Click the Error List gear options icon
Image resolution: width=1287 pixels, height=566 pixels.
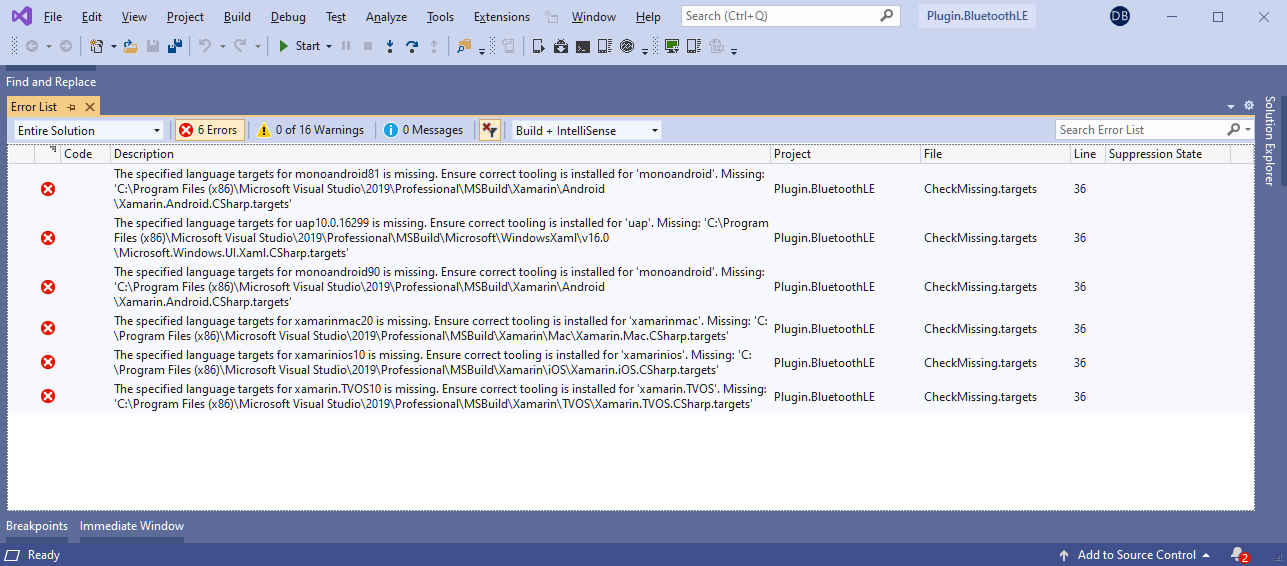pos(1249,106)
